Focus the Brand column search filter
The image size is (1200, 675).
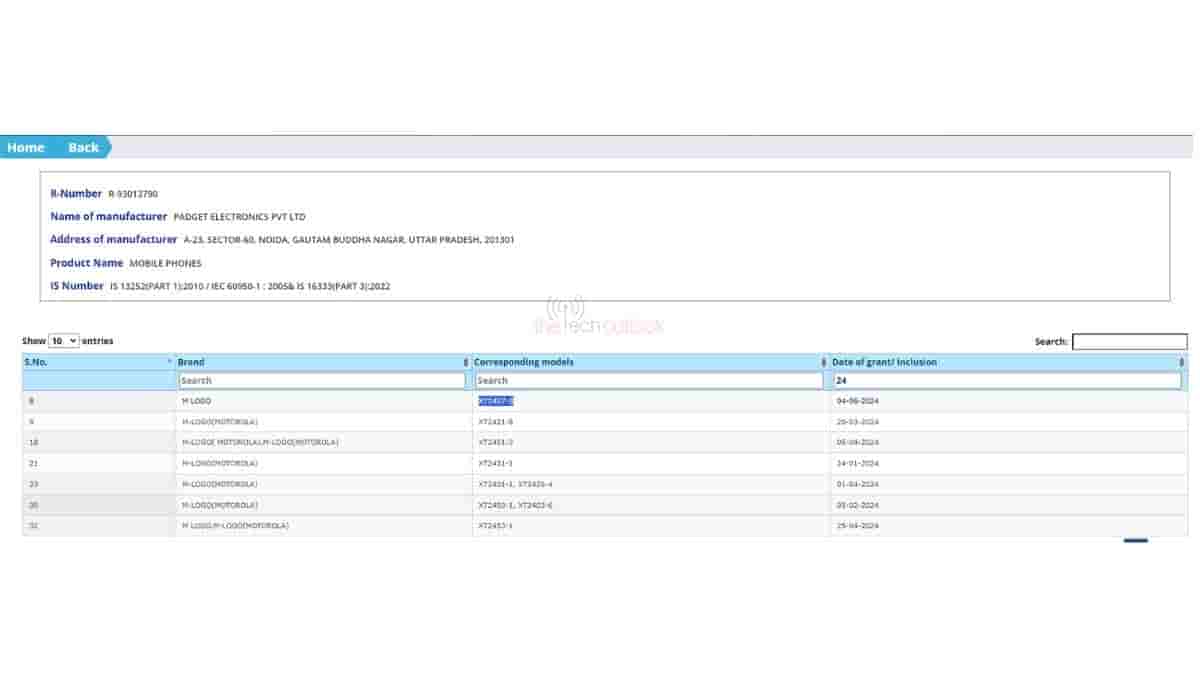pyautogui.click(x=321, y=381)
